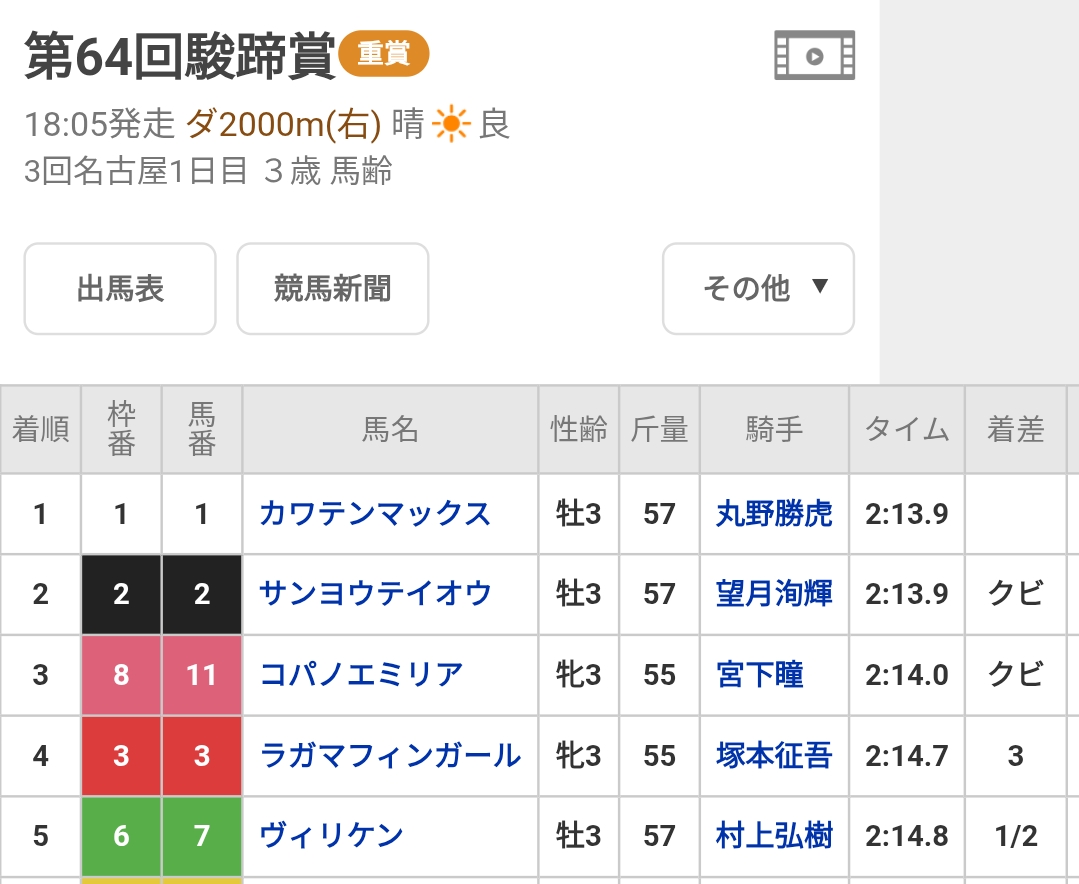The width and height of the screenshot is (1079, 884).
Task: Open the 競馬新聞 racing paper
Action: (x=332, y=288)
